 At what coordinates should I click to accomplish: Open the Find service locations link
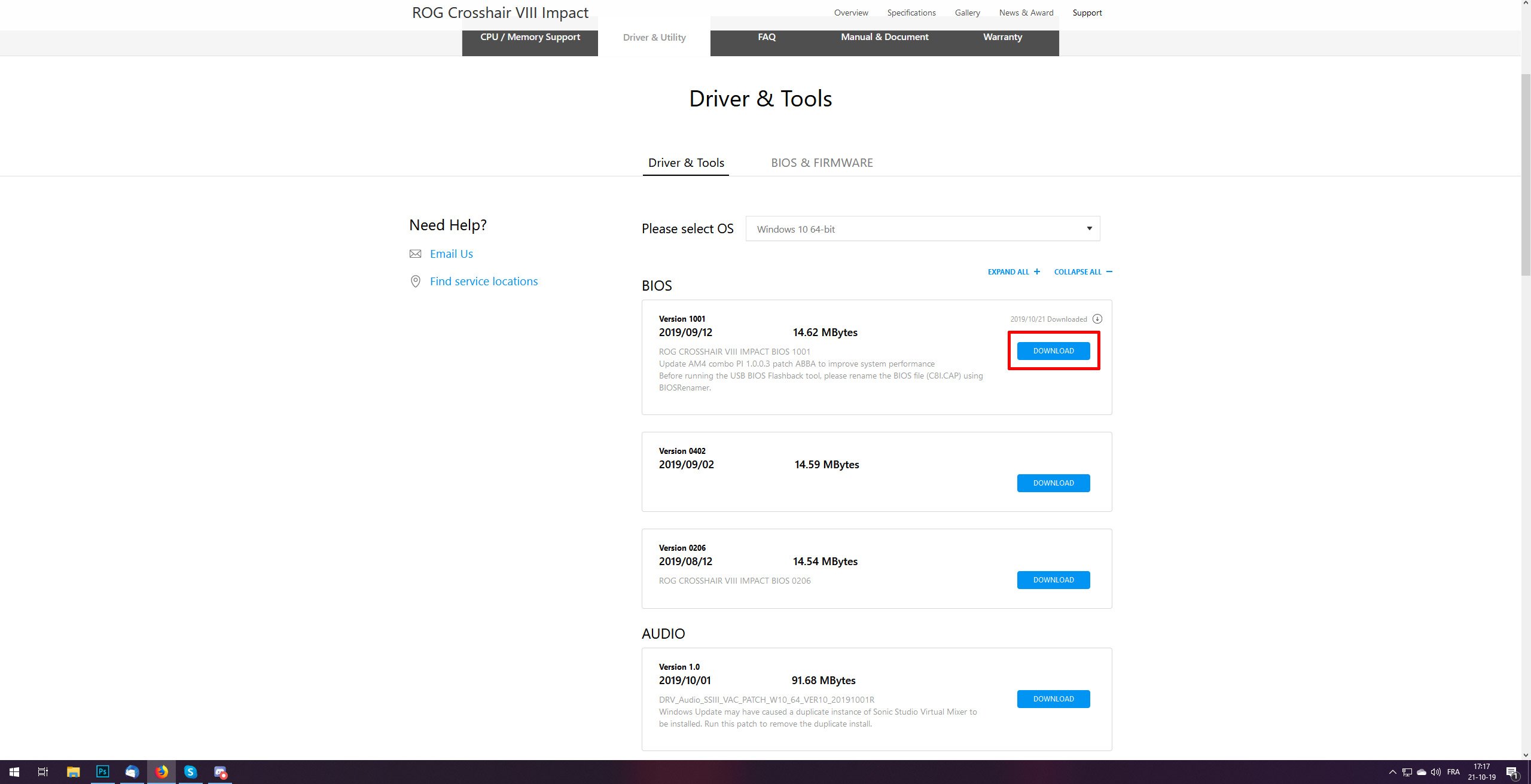[483, 282]
